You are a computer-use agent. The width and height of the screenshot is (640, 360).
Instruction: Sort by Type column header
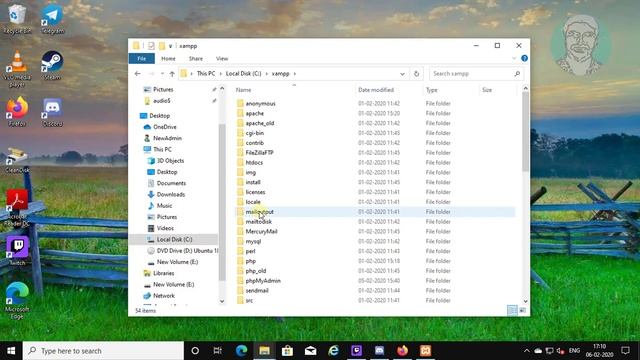[x=431, y=90]
